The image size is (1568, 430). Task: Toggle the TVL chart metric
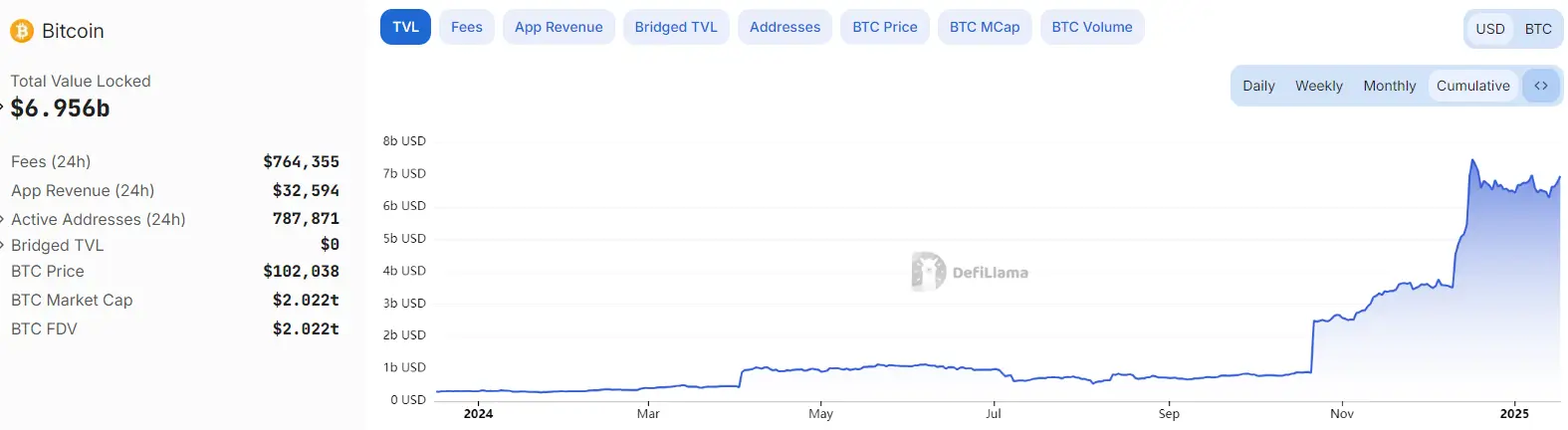coord(405,27)
